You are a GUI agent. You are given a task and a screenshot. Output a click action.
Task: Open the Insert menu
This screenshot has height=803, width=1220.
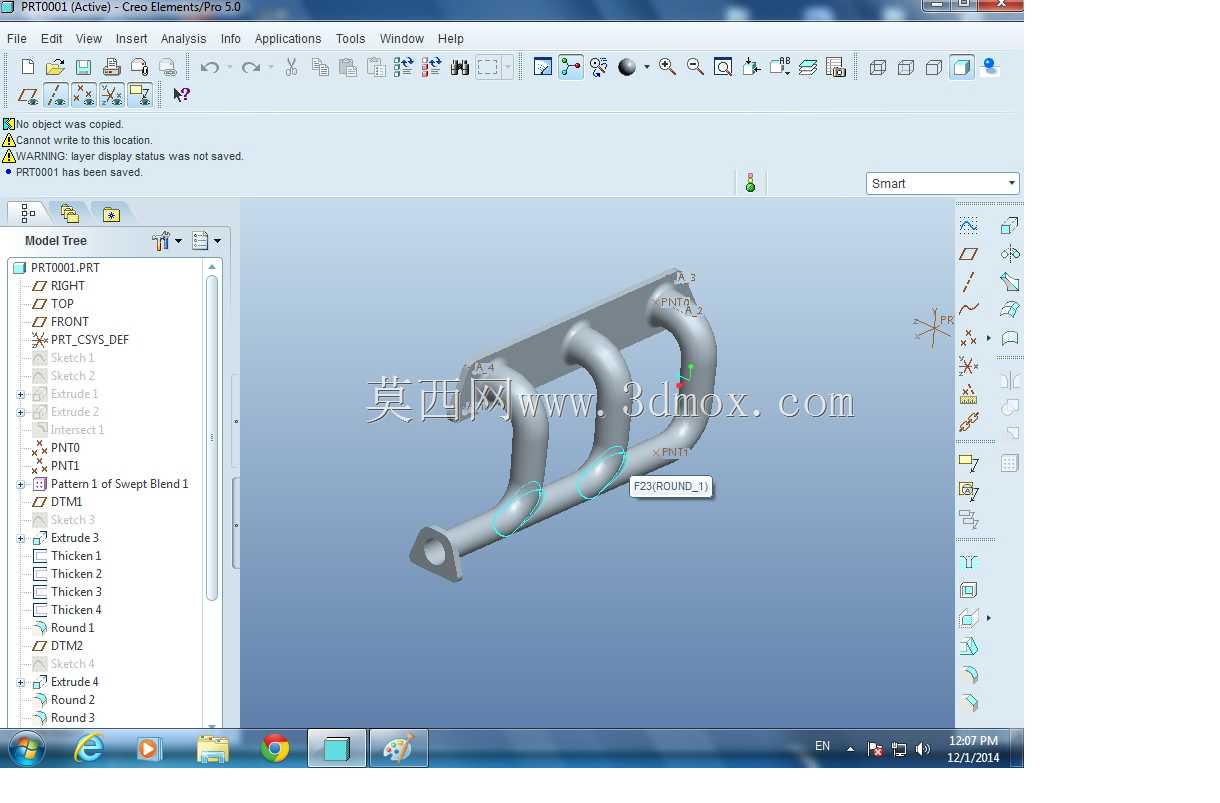[x=132, y=38]
